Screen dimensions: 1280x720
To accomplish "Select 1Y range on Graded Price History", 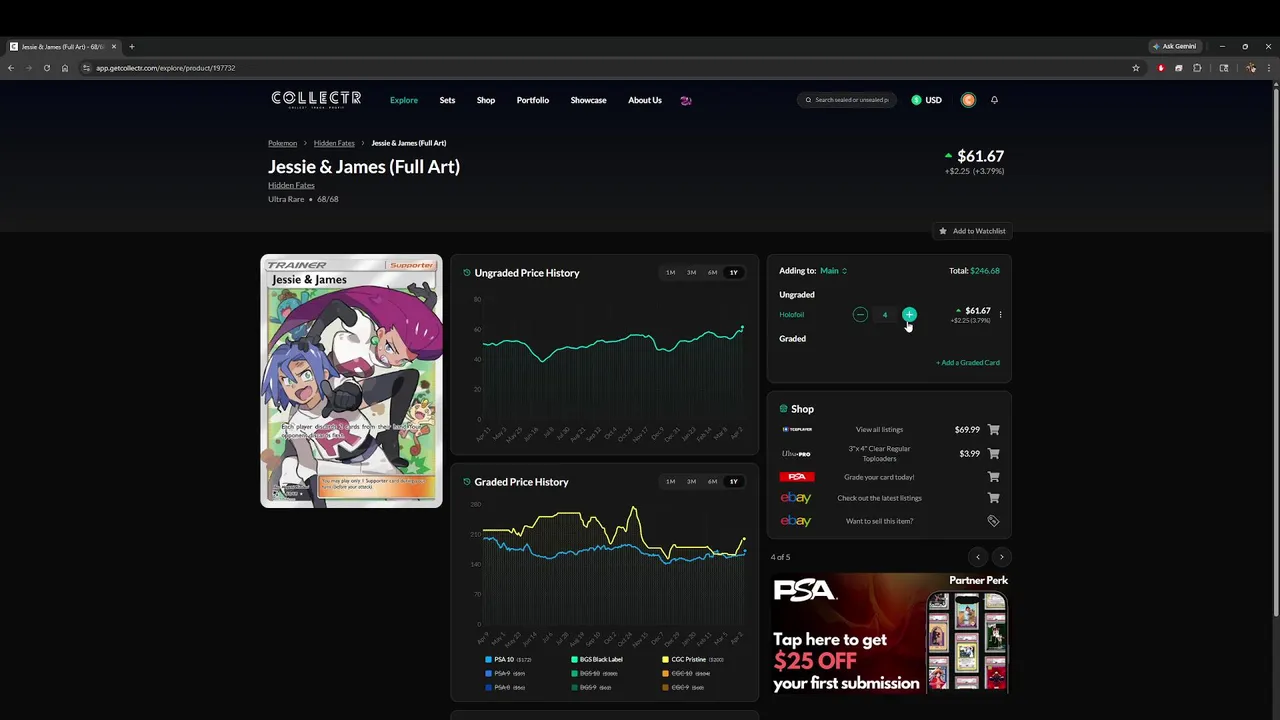I will [x=733, y=481].
